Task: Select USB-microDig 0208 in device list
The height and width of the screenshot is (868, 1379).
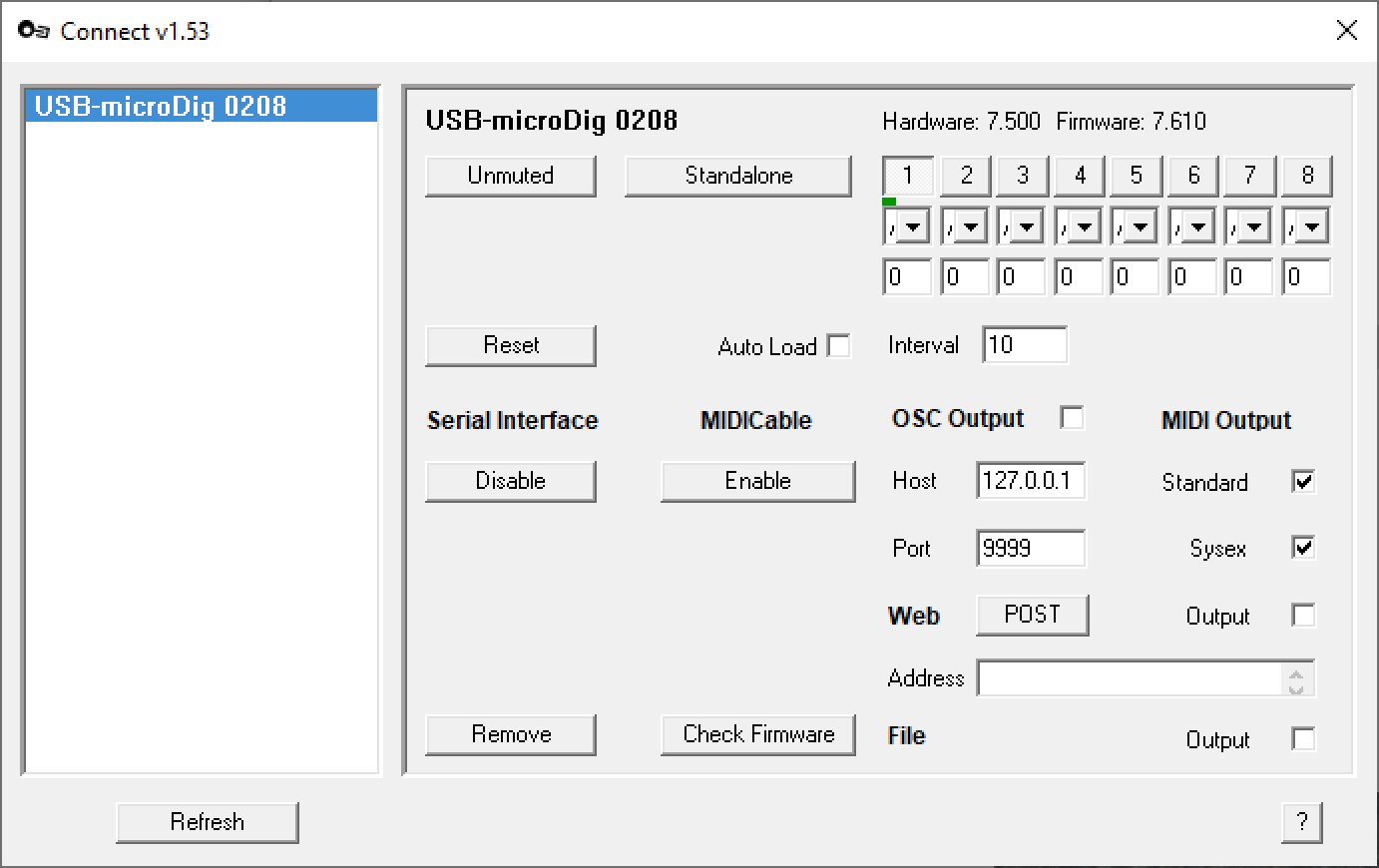Action: [201, 106]
